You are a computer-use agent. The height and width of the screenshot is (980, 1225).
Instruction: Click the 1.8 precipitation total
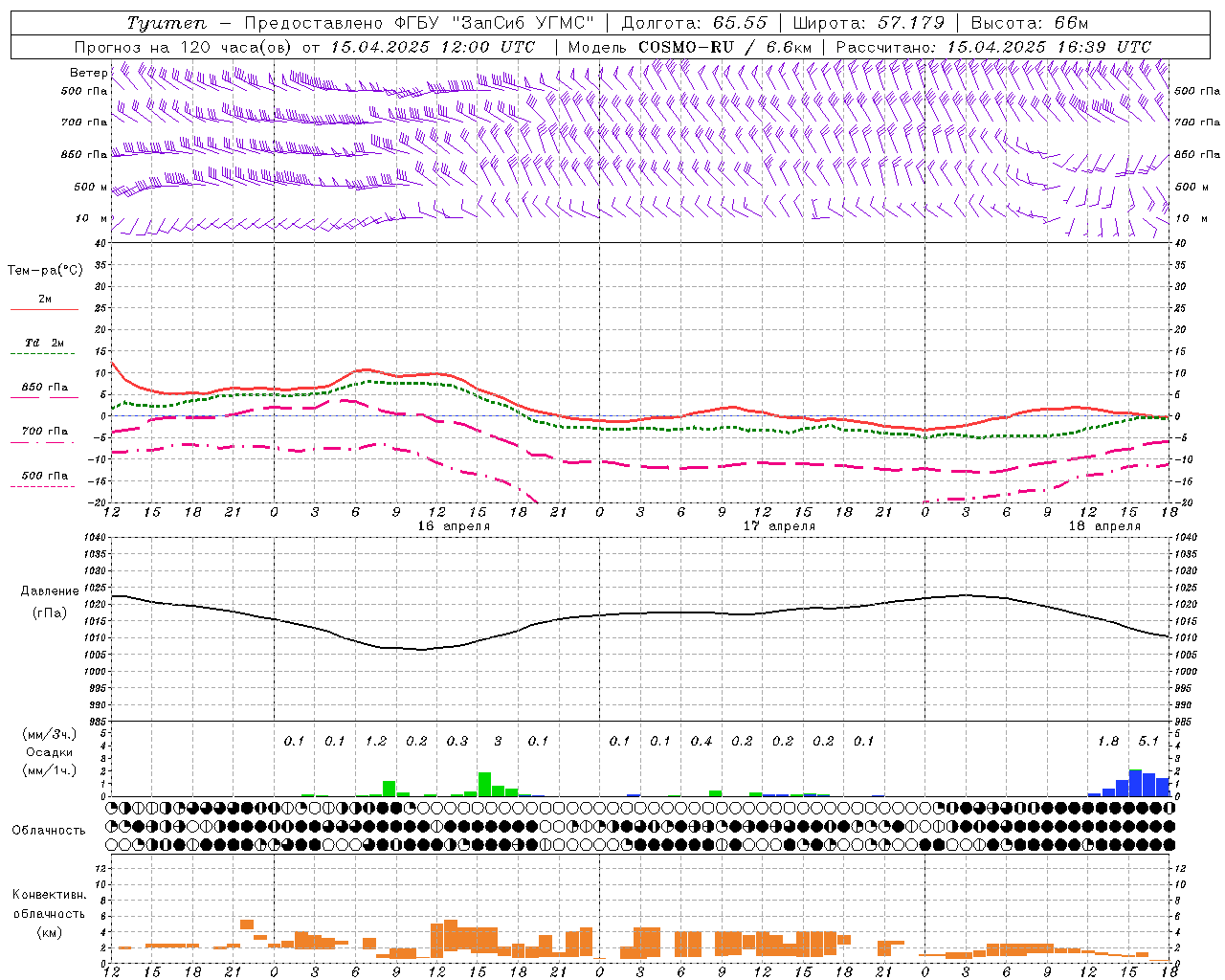tap(1108, 741)
